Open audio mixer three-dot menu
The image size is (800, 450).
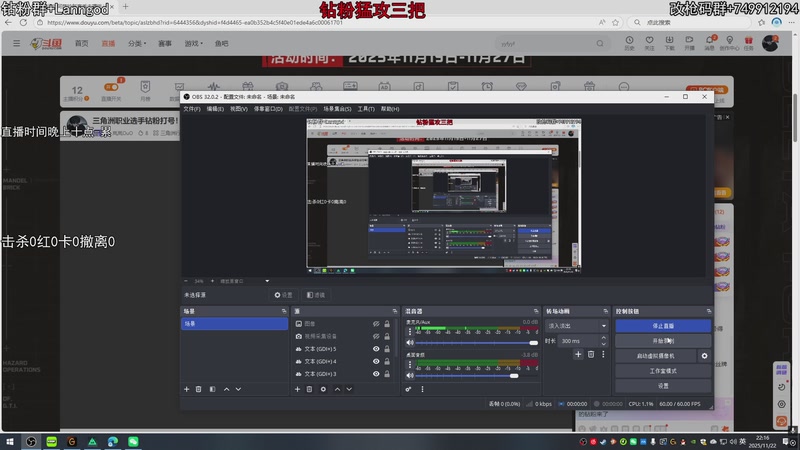tap(422, 389)
